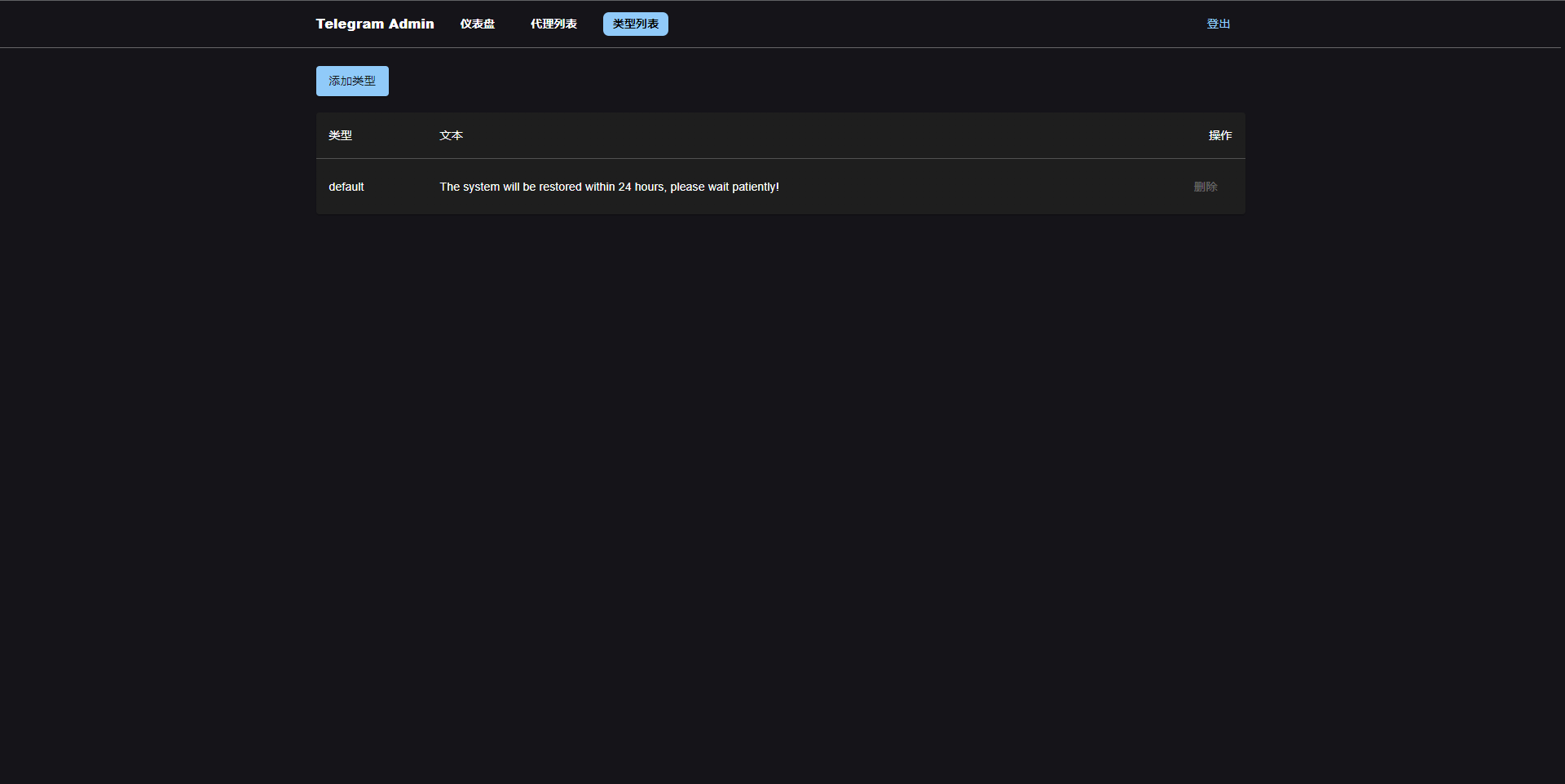The image size is (1565, 784).
Task: Click the 删除 button for default row
Action: pyautogui.click(x=1206, y=187)
